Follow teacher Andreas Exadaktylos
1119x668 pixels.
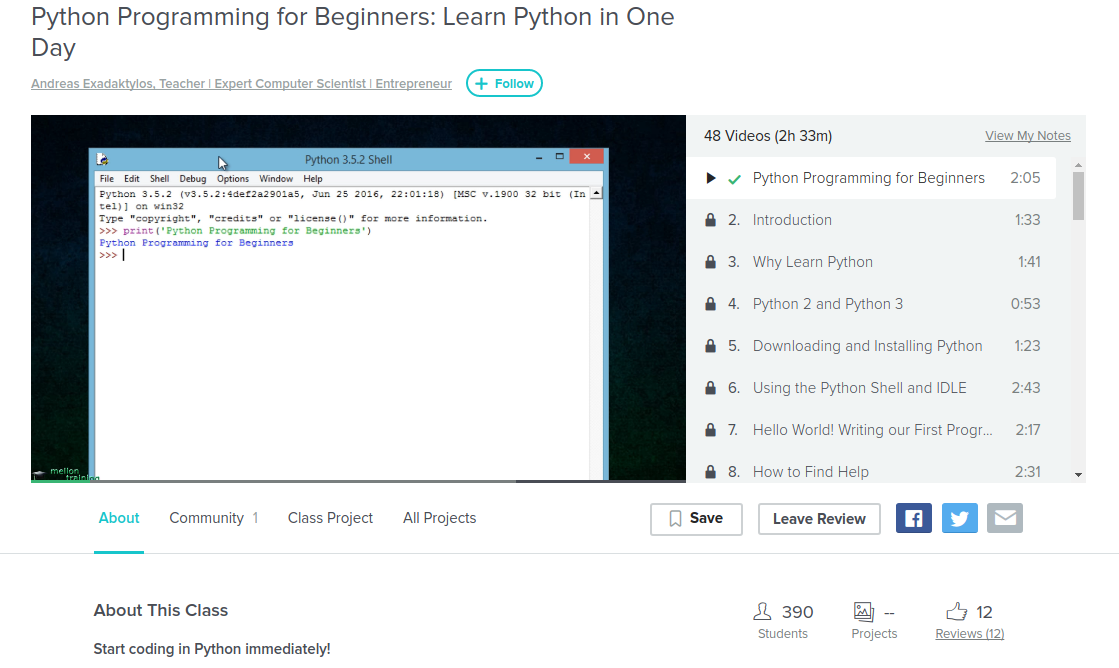[504, 83]
